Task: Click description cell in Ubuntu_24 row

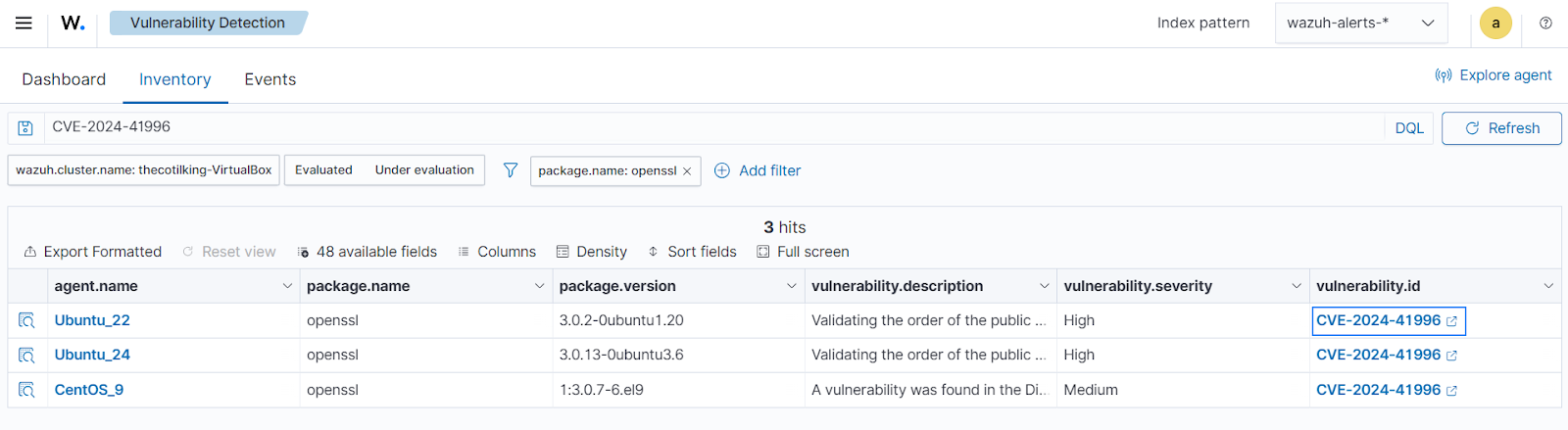Action: [x=929, y=355]
